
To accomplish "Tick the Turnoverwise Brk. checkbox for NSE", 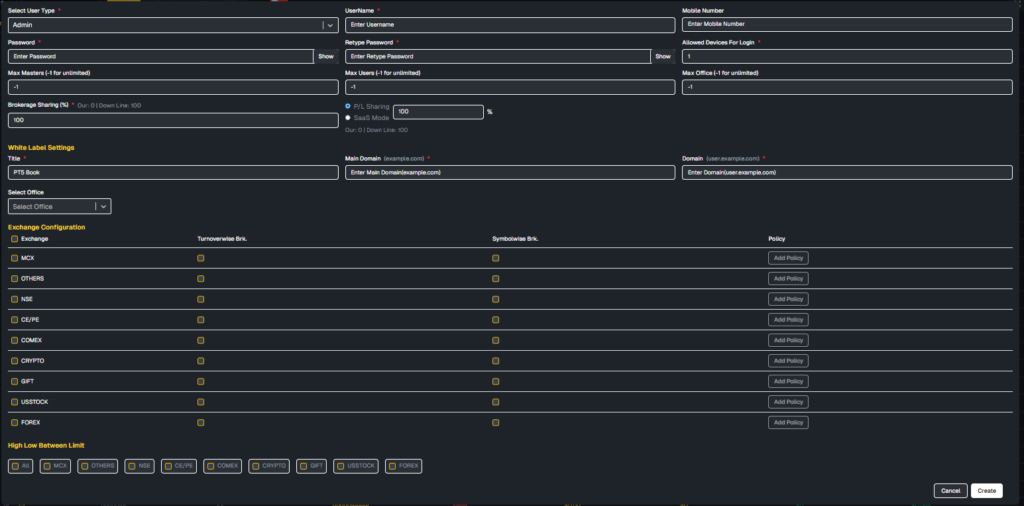I will tap(201, 299).
